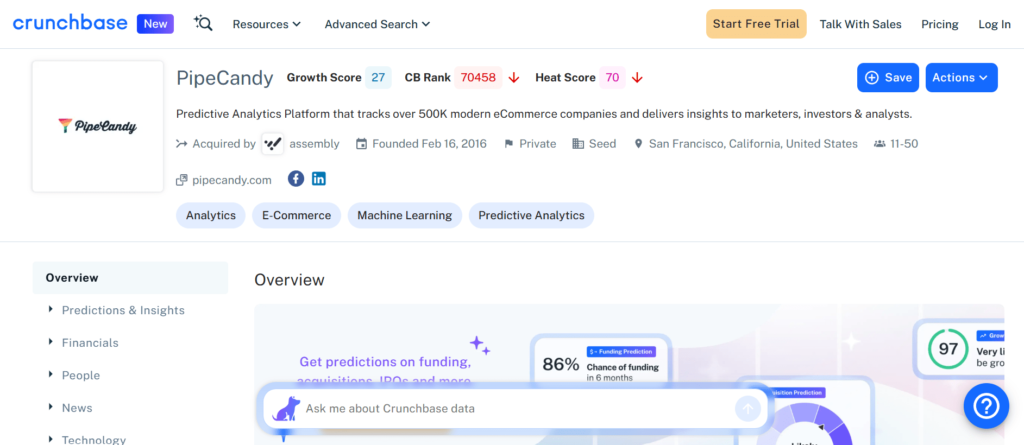Open PipeCandy's Facebook page icon

pos(296,179)
